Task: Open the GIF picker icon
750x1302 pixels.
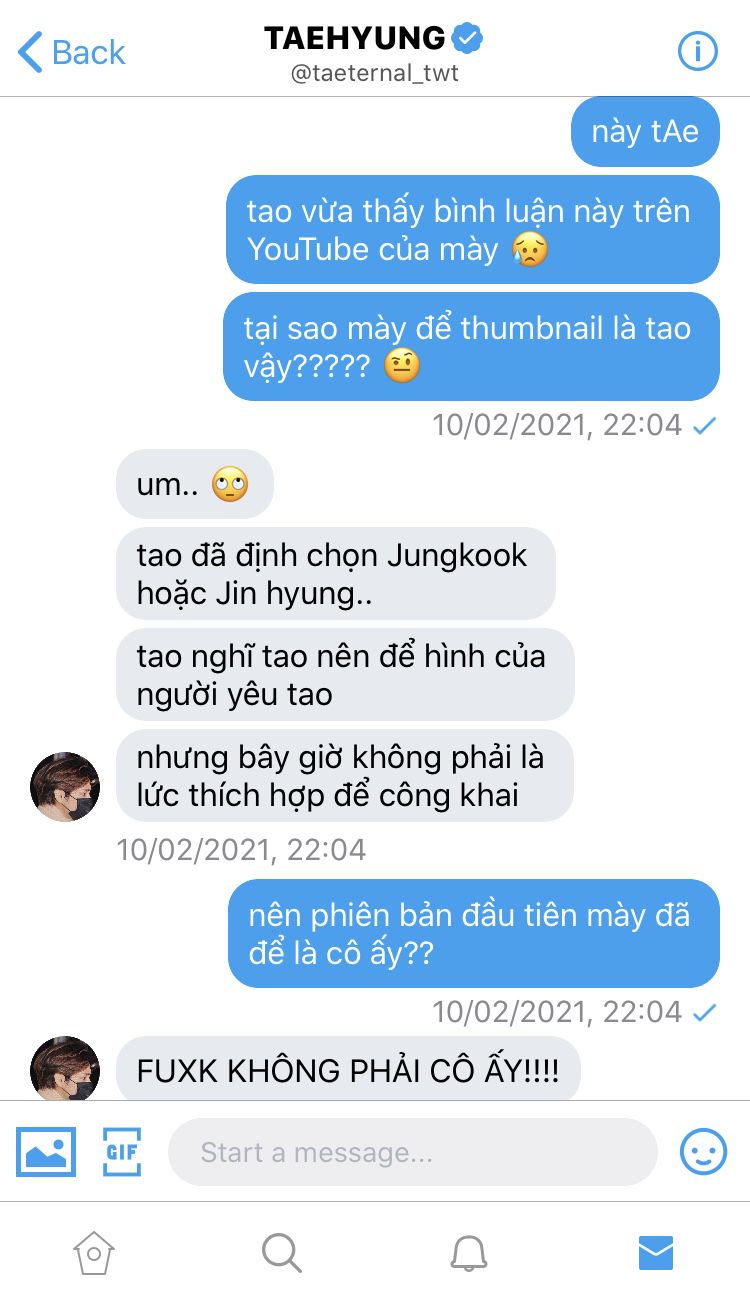Action: [122, 1152]
